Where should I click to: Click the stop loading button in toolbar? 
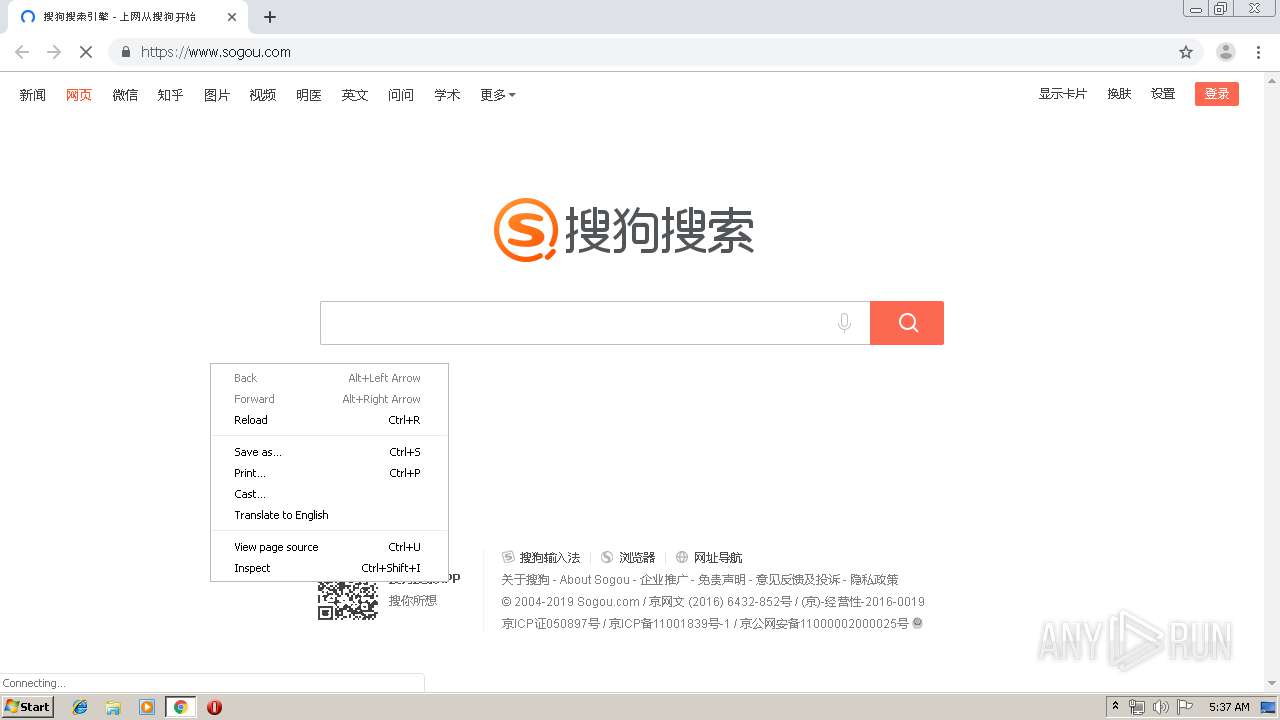click(x=86, y=52)
